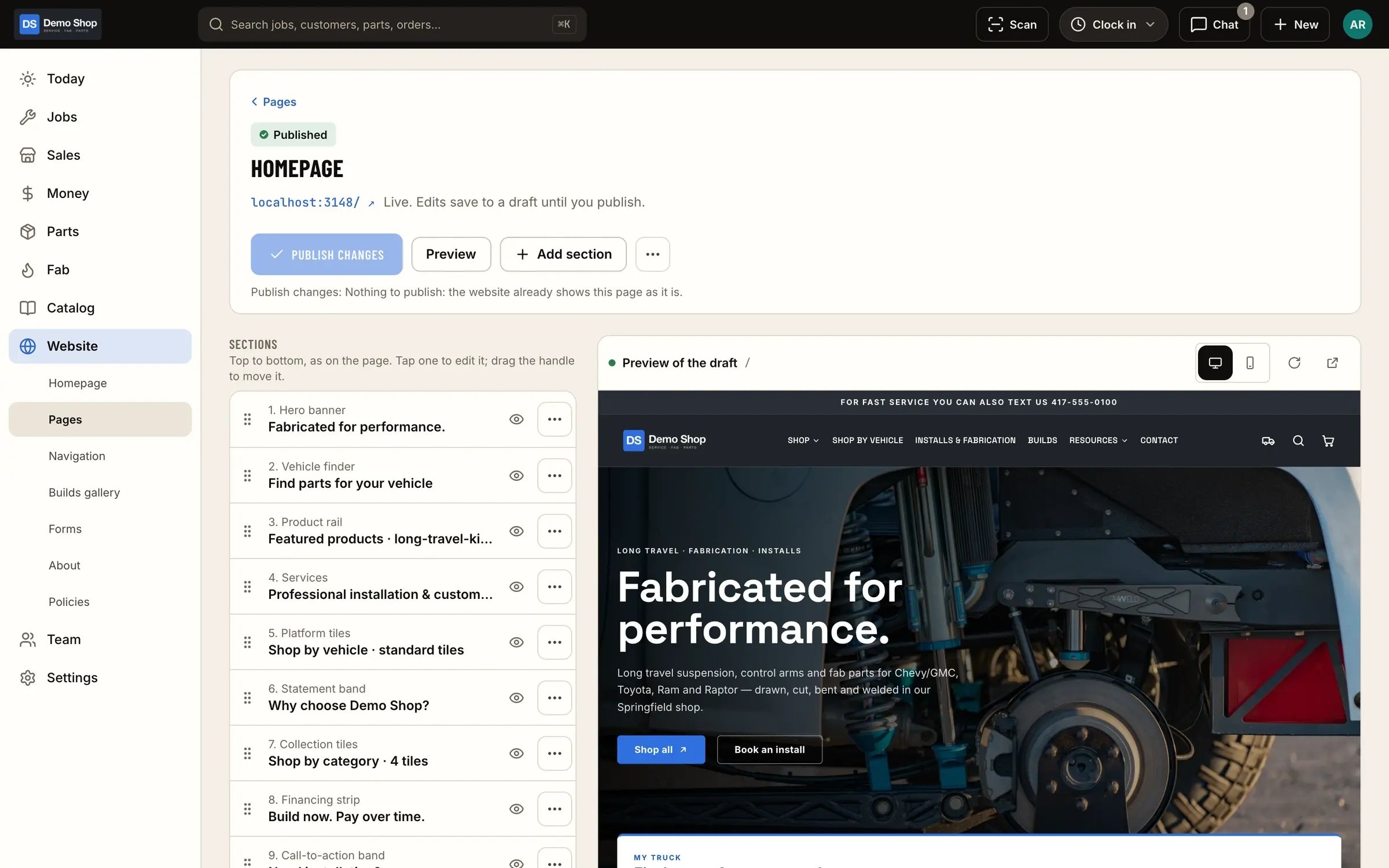The height and width of the screenshot is (868, 1389).
Task: Open the Scan barcode tool
Action: [1012, 24]
